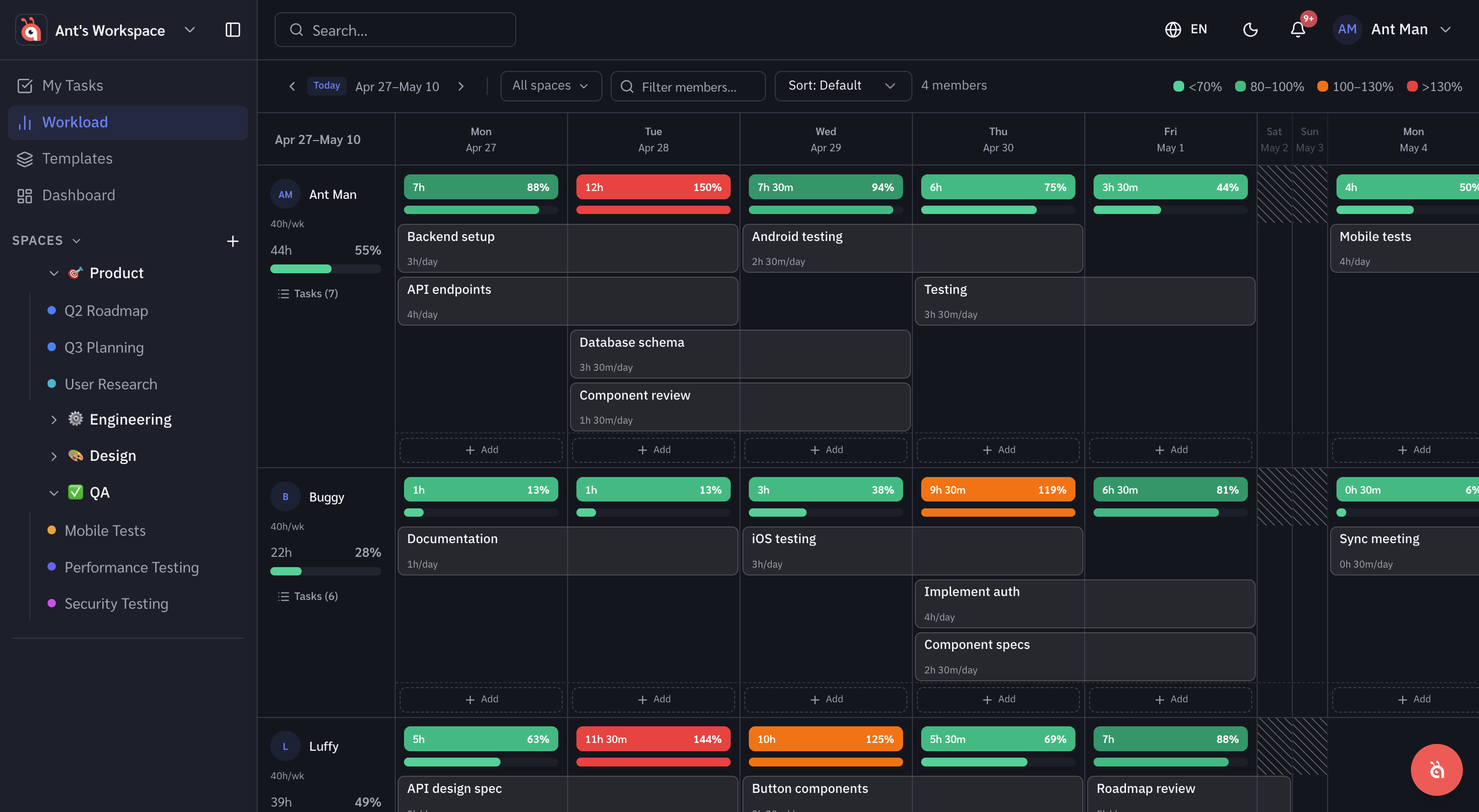Click the red >130% legend dot

[1412, 87]
